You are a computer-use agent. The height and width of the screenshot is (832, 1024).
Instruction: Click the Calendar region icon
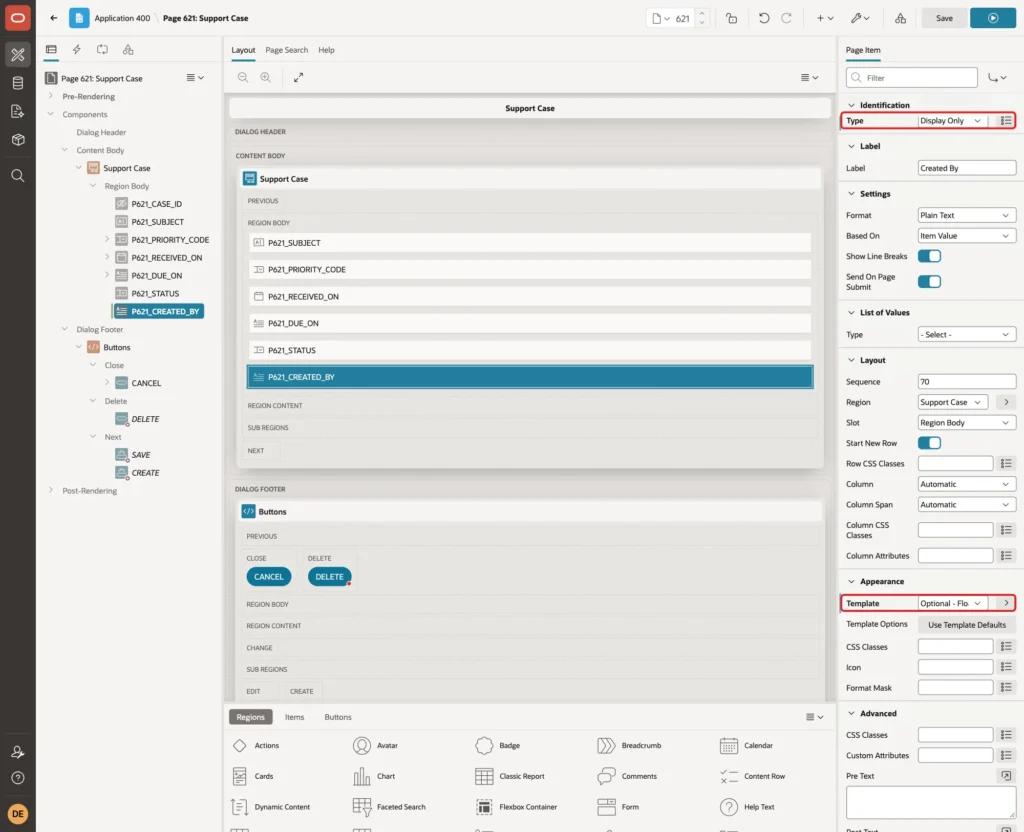[x=728, y=745]
